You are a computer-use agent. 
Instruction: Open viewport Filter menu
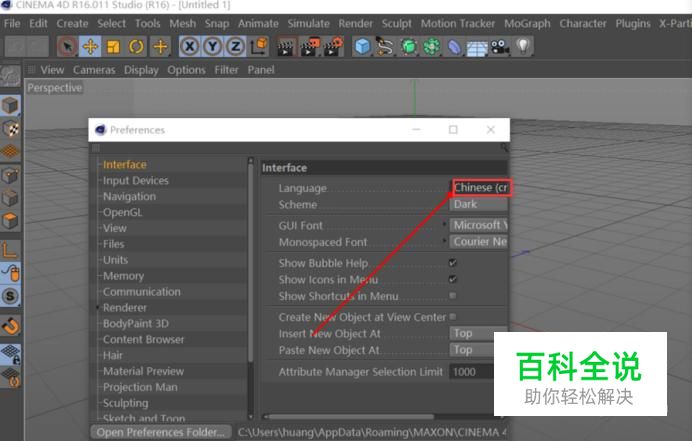click(226, 70)
